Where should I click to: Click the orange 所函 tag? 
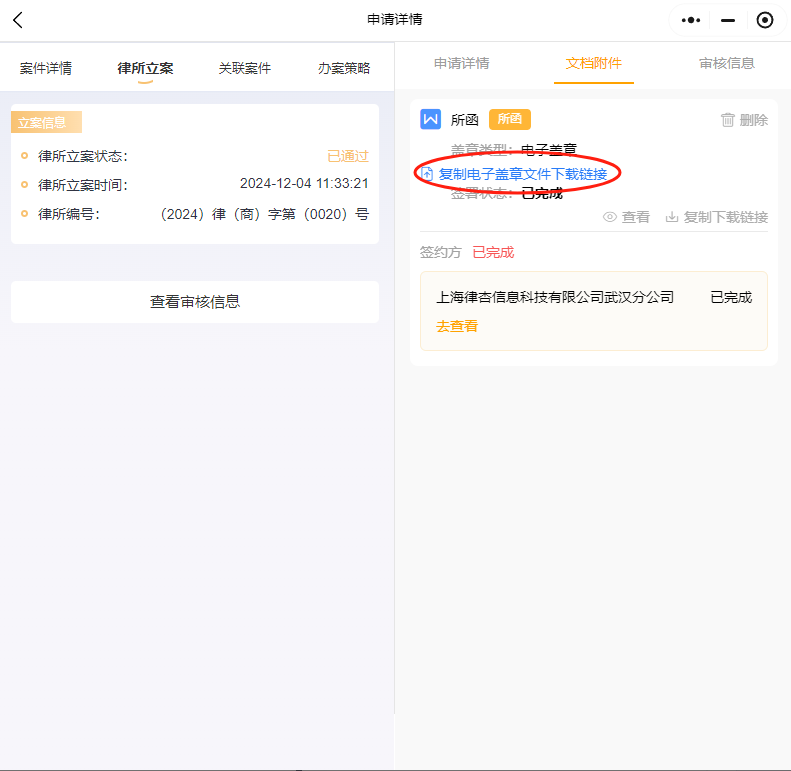510,119
